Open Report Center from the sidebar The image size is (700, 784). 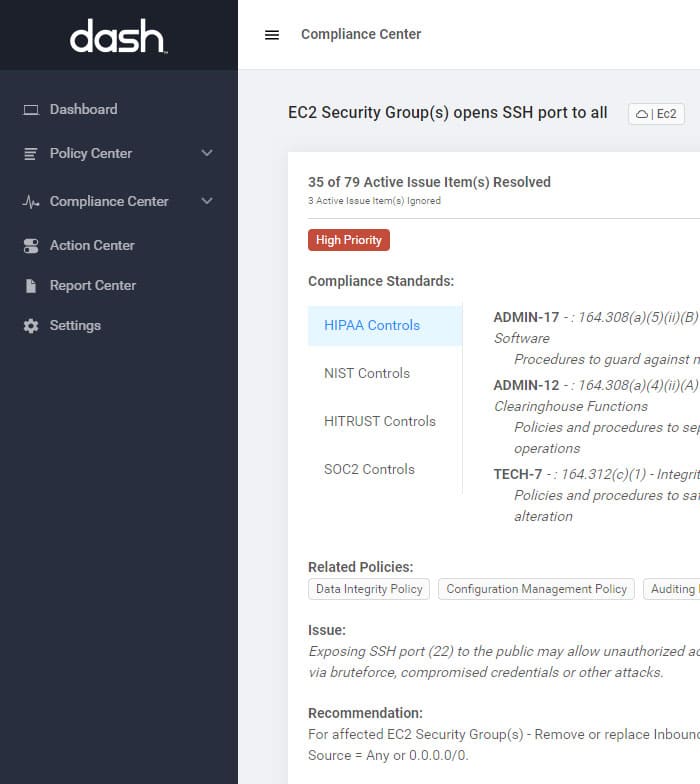[92, 286]
